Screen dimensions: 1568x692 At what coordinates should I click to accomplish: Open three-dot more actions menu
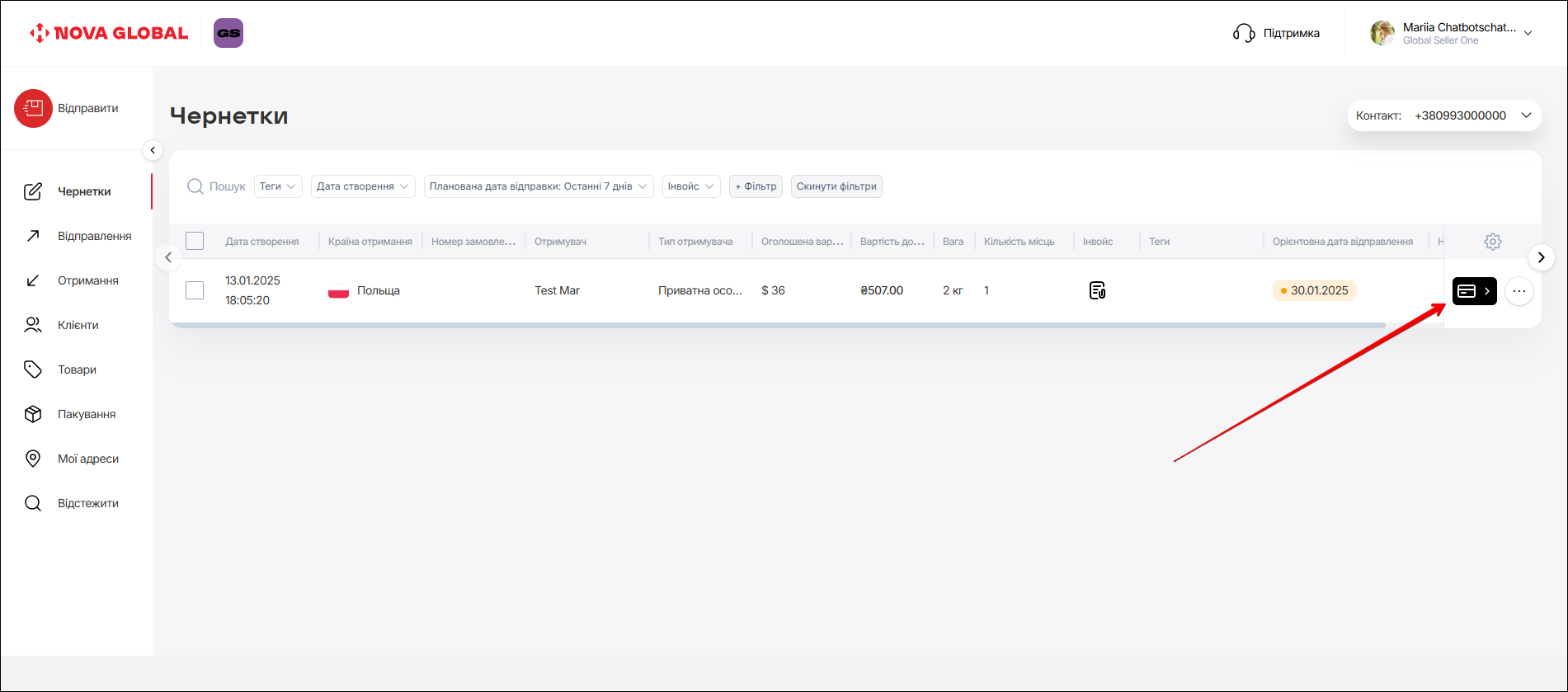click(x=1519, y=291)
